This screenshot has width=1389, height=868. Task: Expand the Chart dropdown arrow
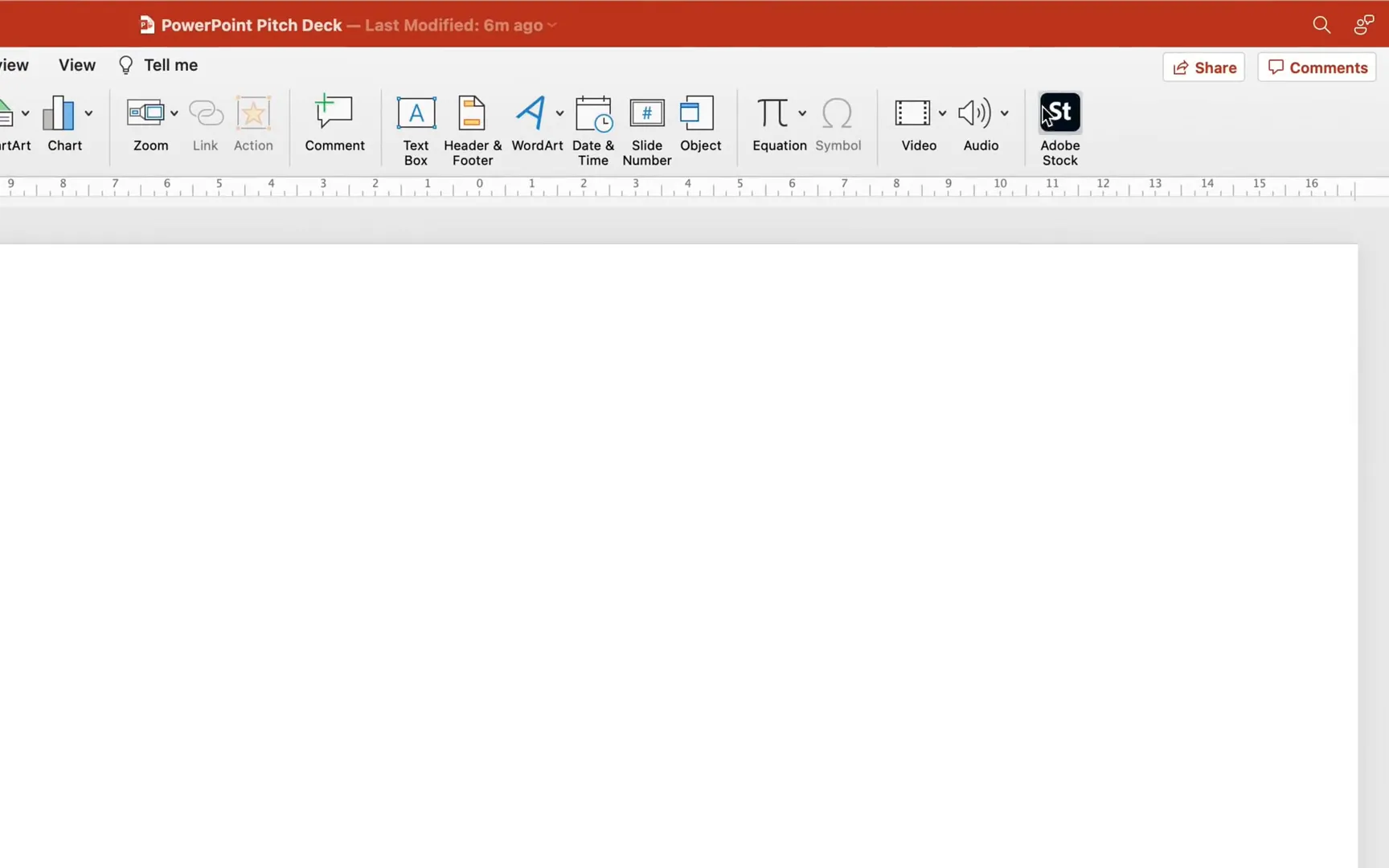click(x=89, y=113)
